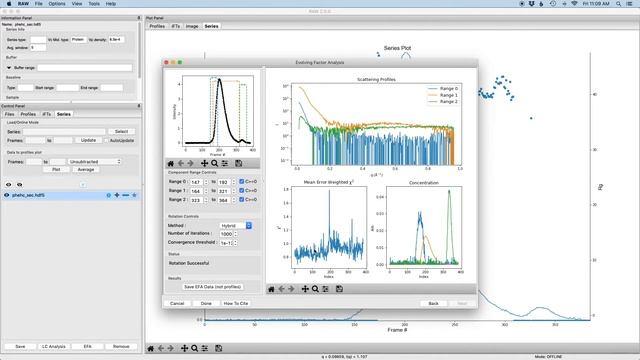Show info for phehc_sec.hdf5 item
The width and height of the screenshot is (640, 360).
(x=109, y=195)
